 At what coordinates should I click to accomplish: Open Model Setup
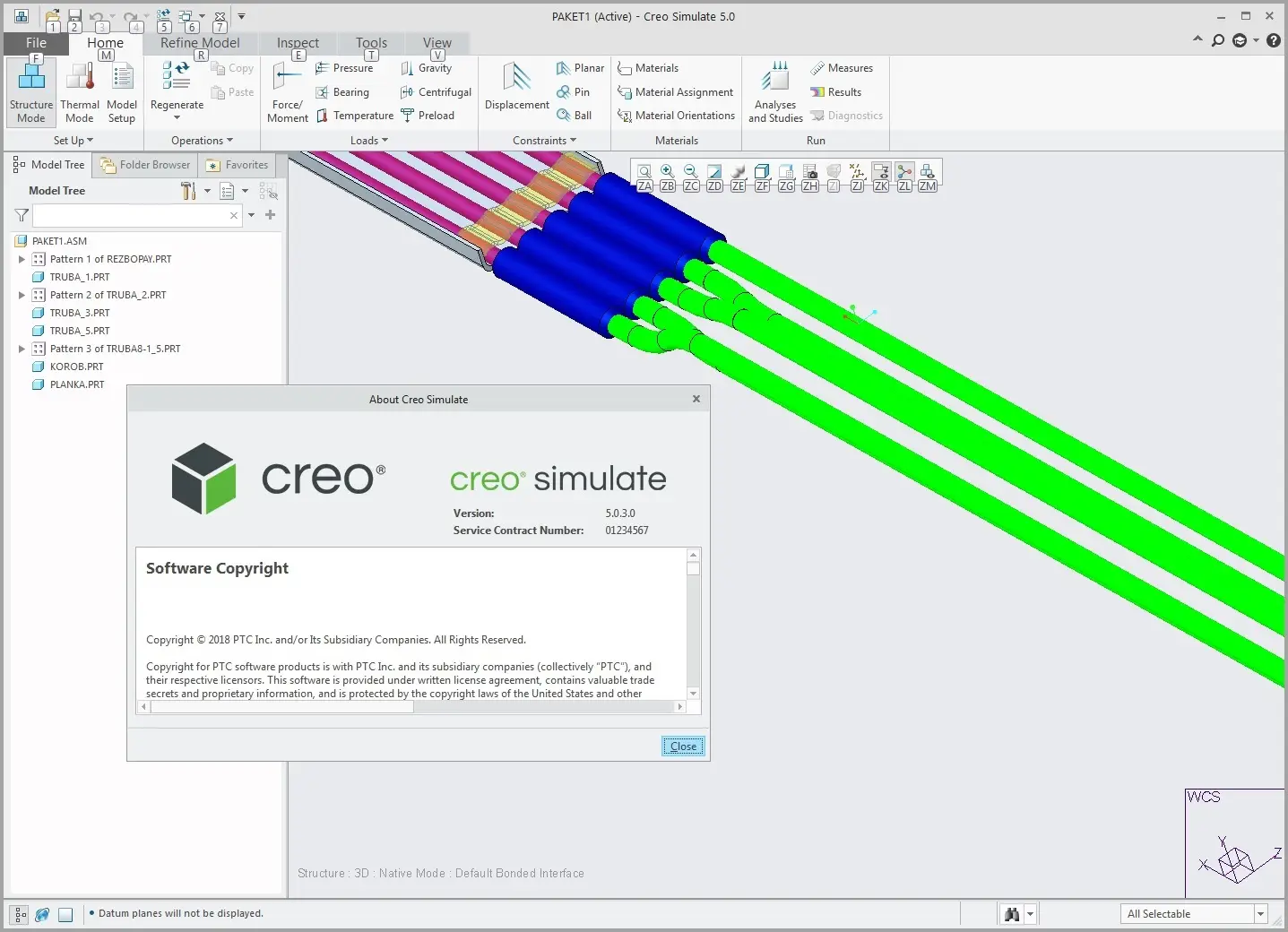tap(122, 92)
